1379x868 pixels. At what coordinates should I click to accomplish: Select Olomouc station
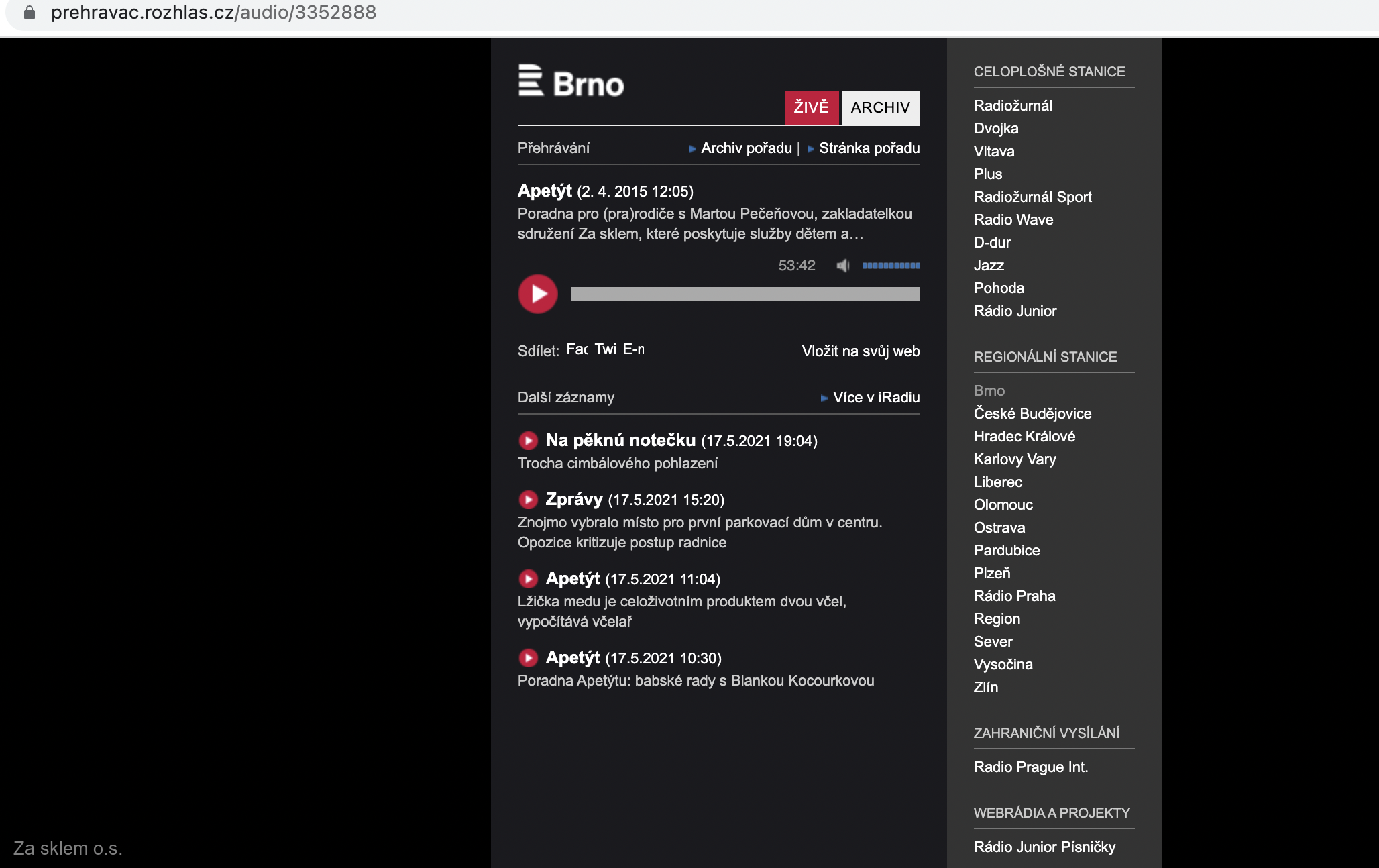coord(1003,505)
